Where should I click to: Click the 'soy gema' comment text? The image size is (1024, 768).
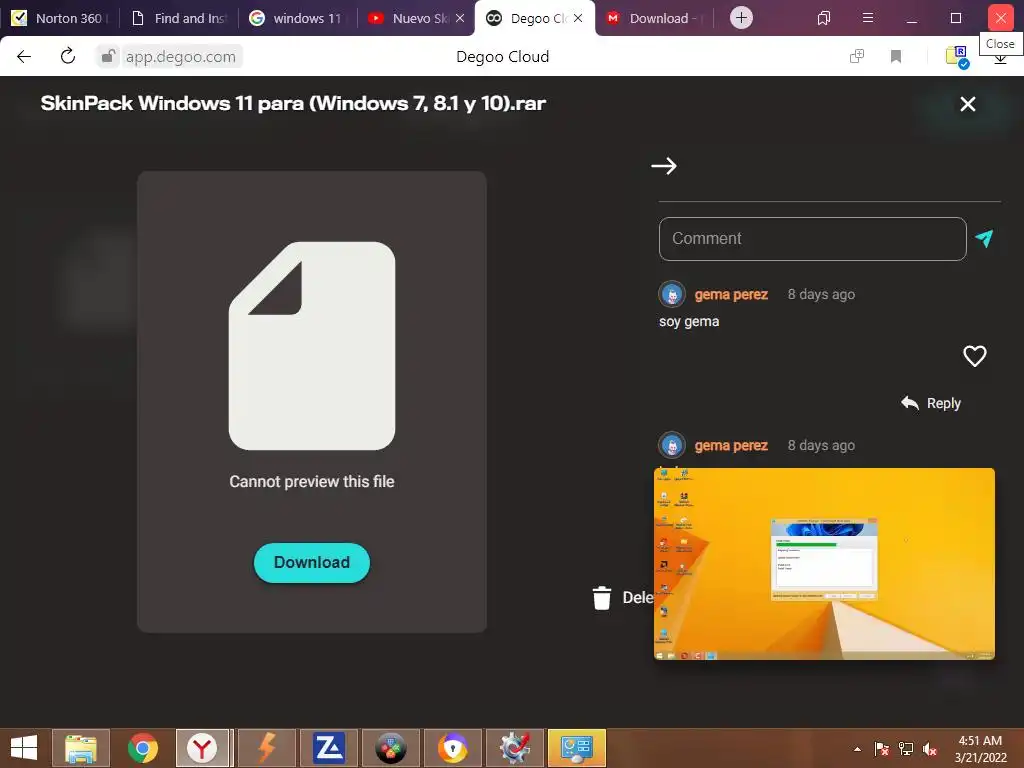pos(689,321)
